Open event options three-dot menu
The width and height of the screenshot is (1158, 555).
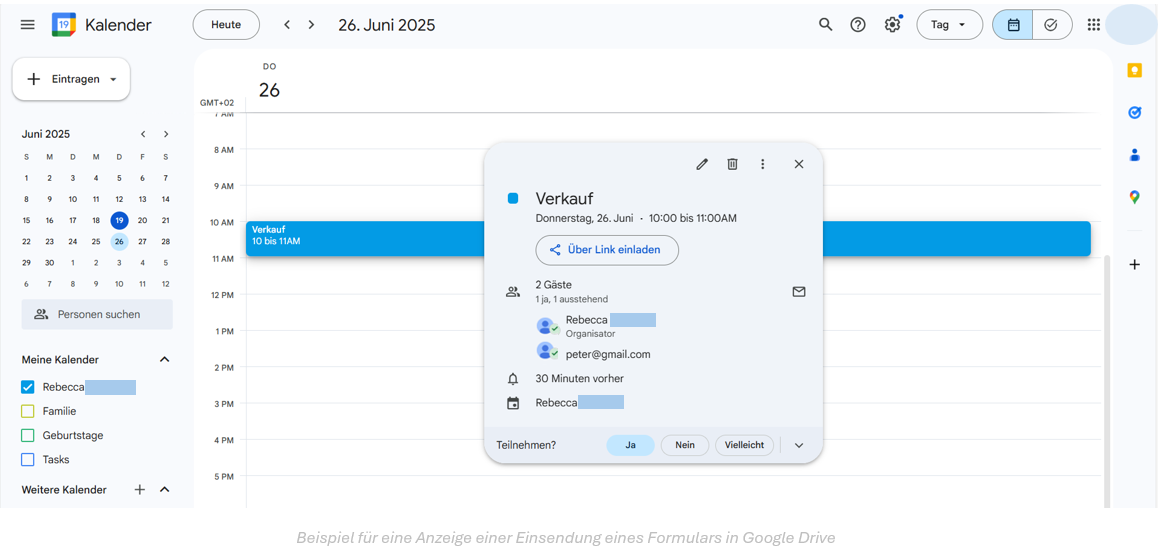click(x=762, y=164)
